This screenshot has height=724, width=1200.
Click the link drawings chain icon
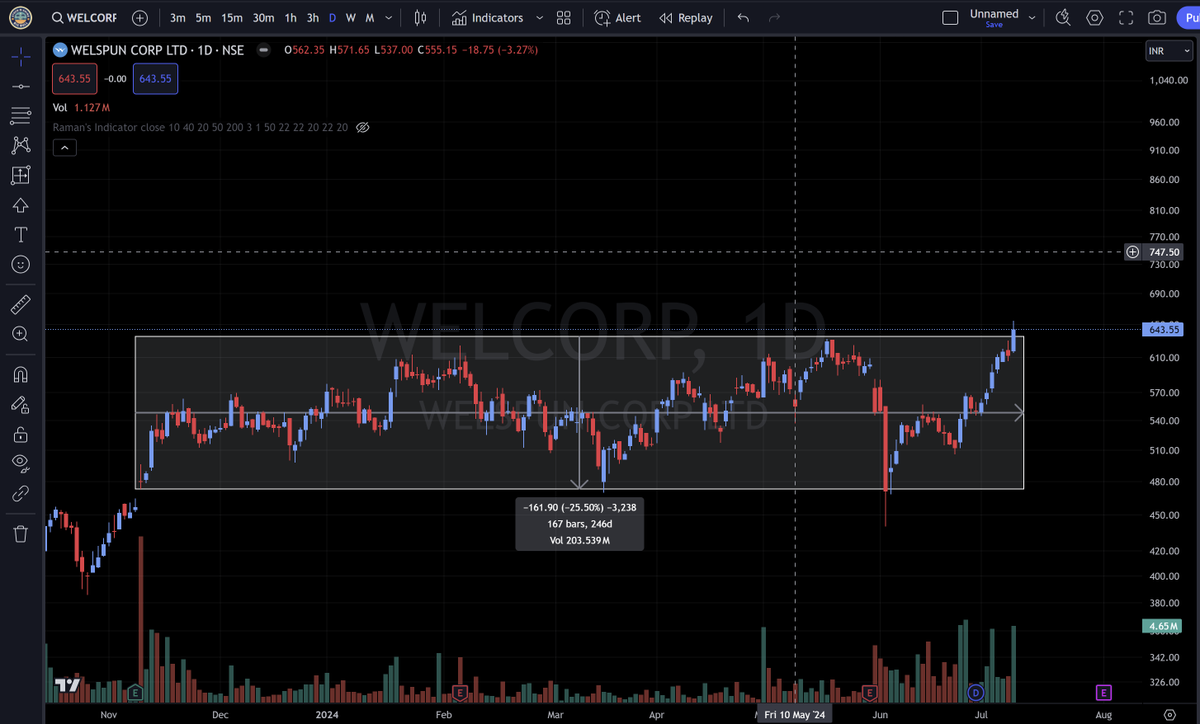coord(20,493)
